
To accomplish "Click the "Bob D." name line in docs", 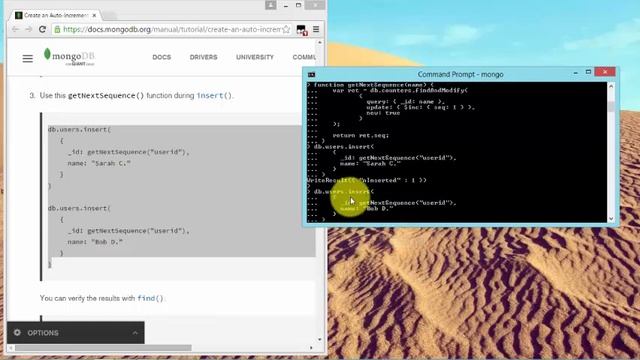I will click(x=95, y=242).
